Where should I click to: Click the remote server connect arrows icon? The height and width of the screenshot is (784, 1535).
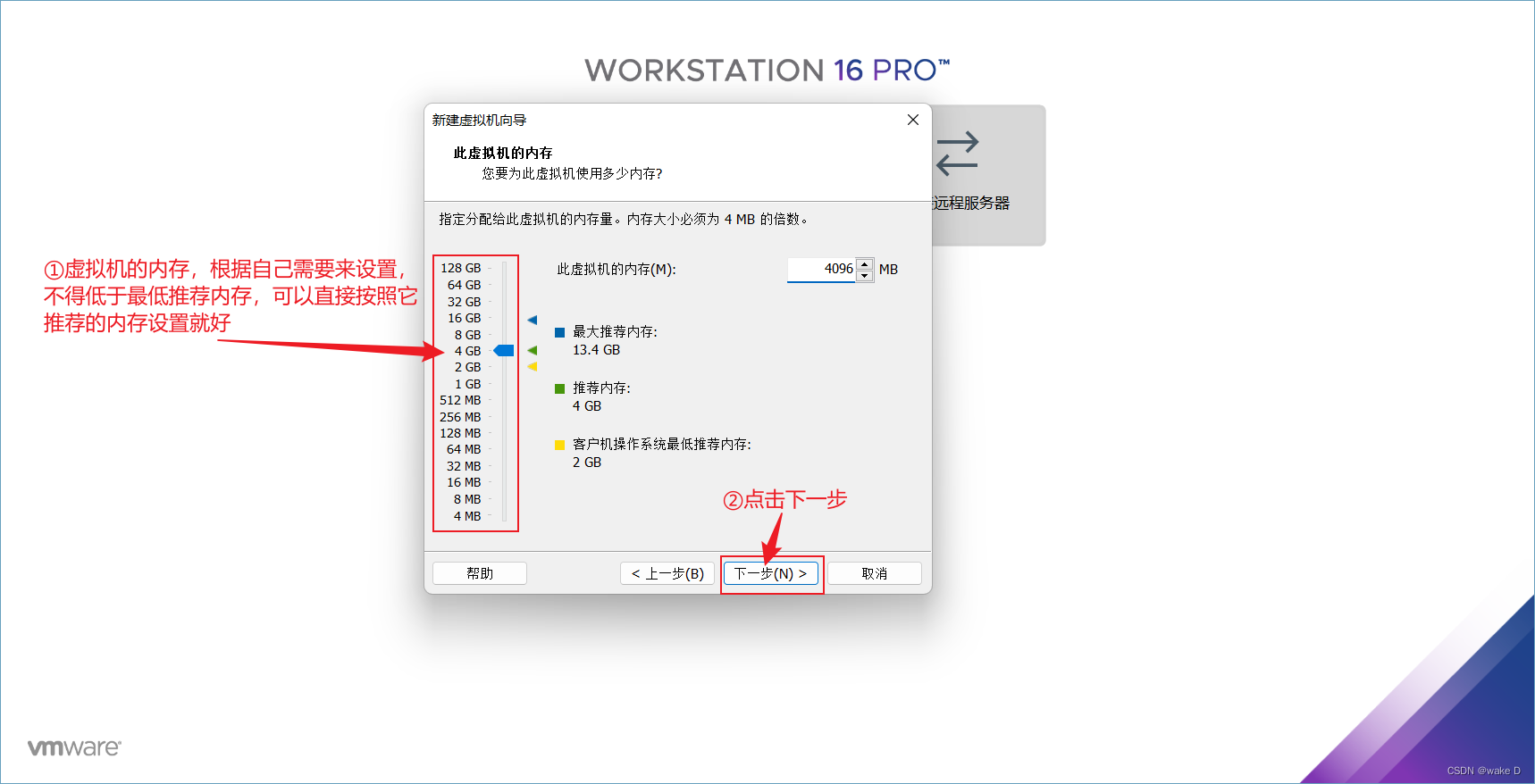click(958, 154)
